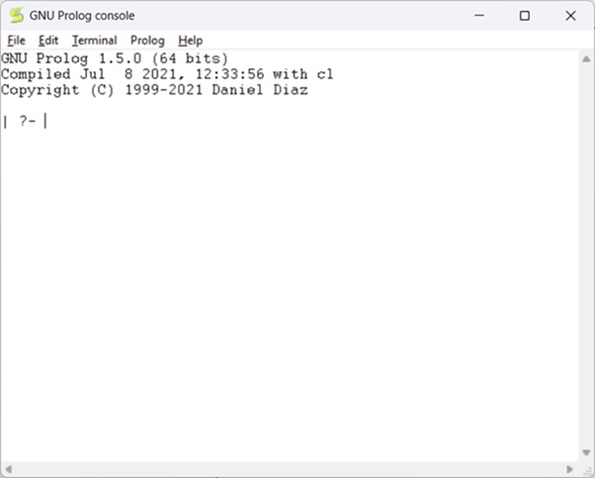Click the vertical scrollbar up arrow
The image size is (595, 478).
(586, 59)
